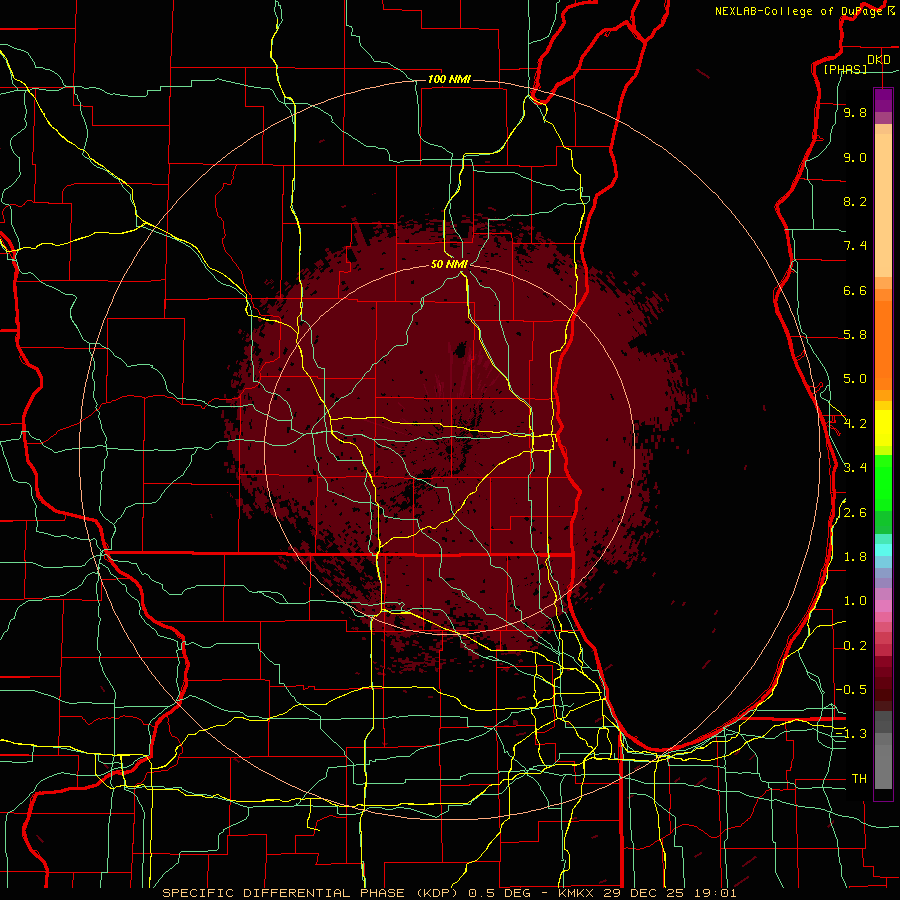This screenshot has width=900, height=900.
Task: Click the -1.3 scale value
Action: tap(852, 734)
